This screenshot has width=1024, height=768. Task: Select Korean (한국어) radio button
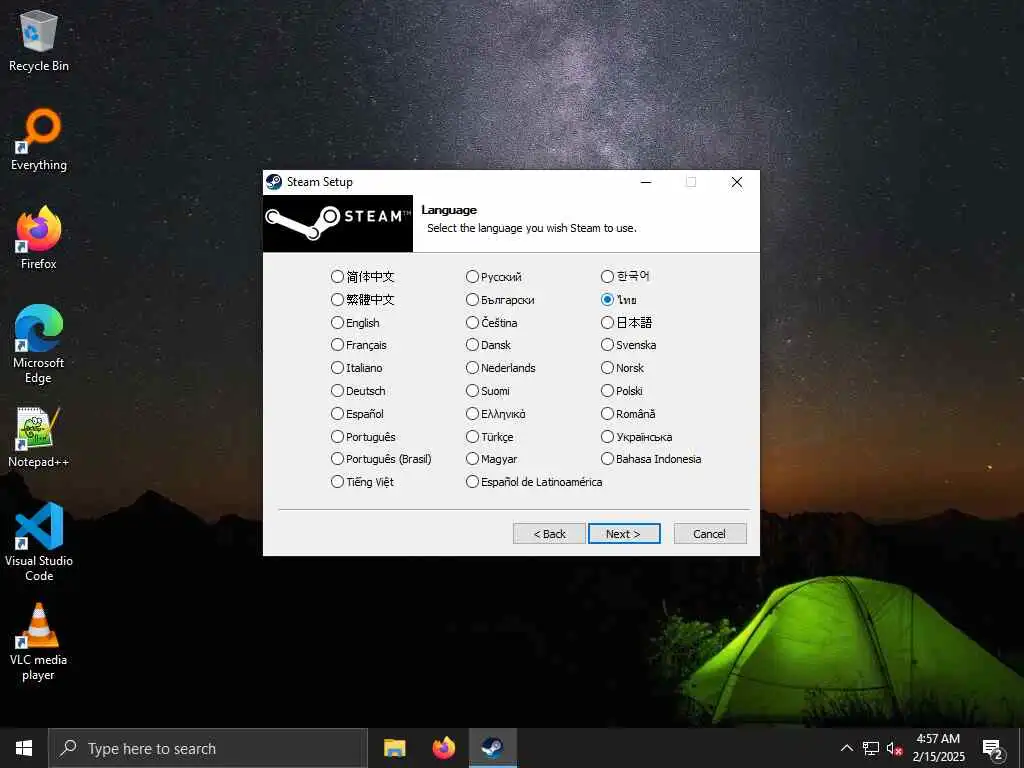click(x=626, y=276)
